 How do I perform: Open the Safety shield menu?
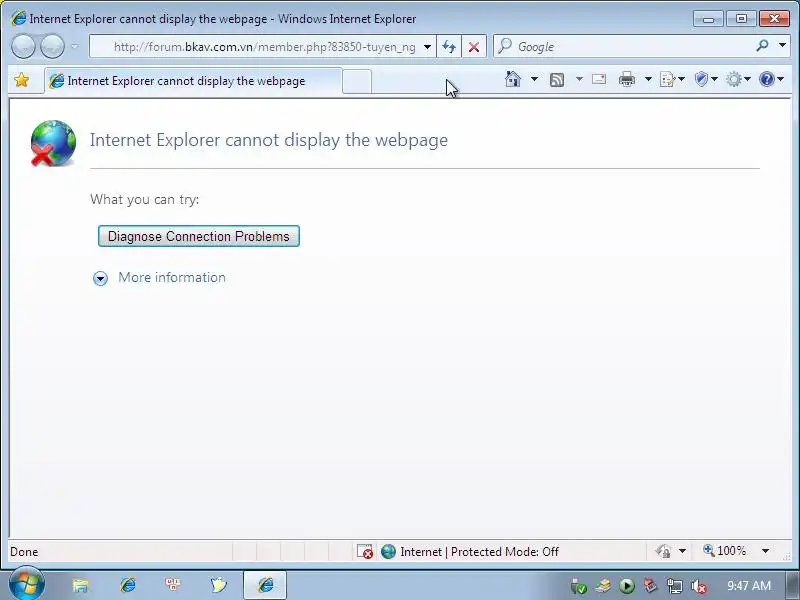pos(706,79)
